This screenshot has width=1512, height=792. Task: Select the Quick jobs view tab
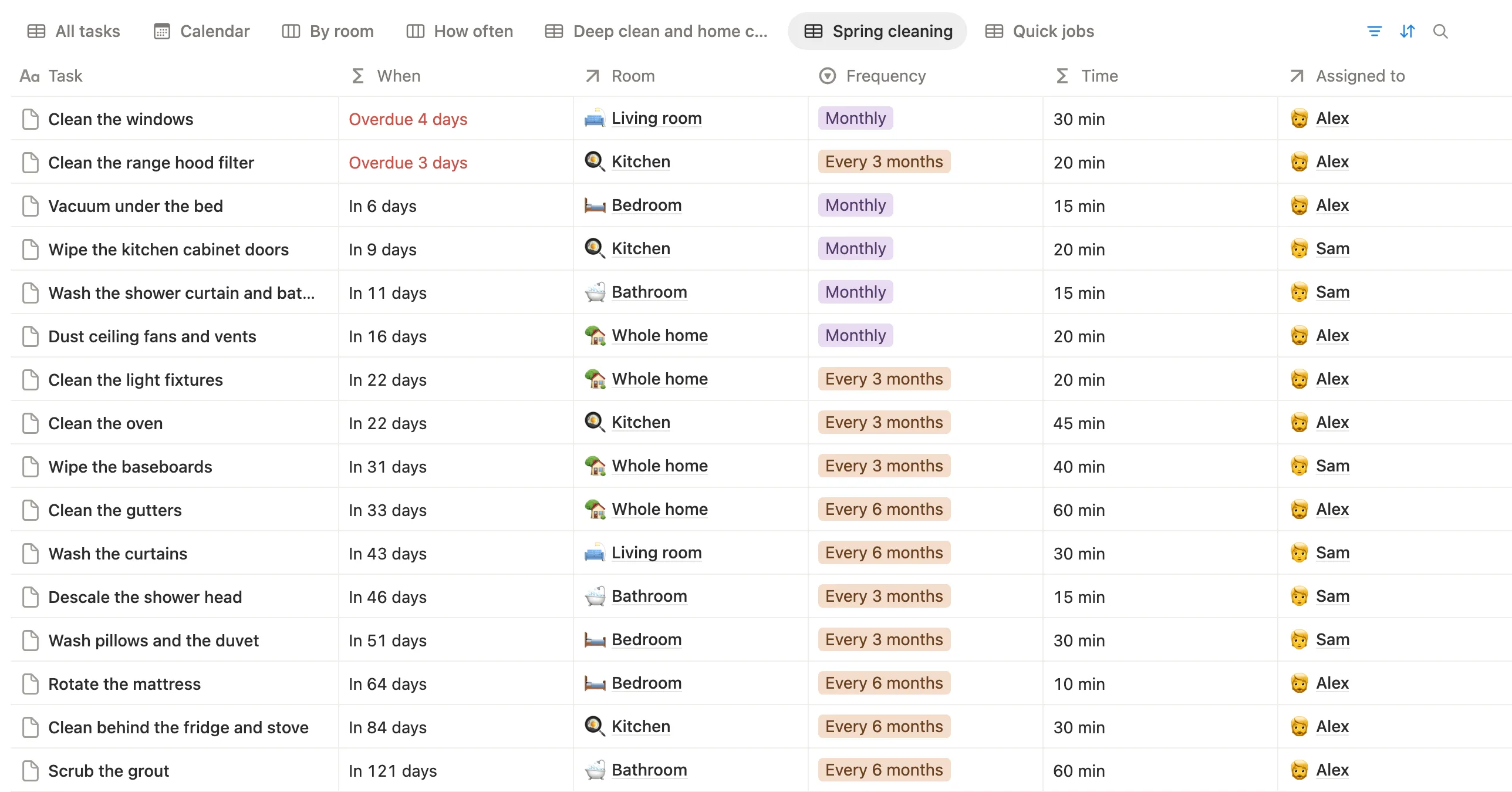(1039, 31)
